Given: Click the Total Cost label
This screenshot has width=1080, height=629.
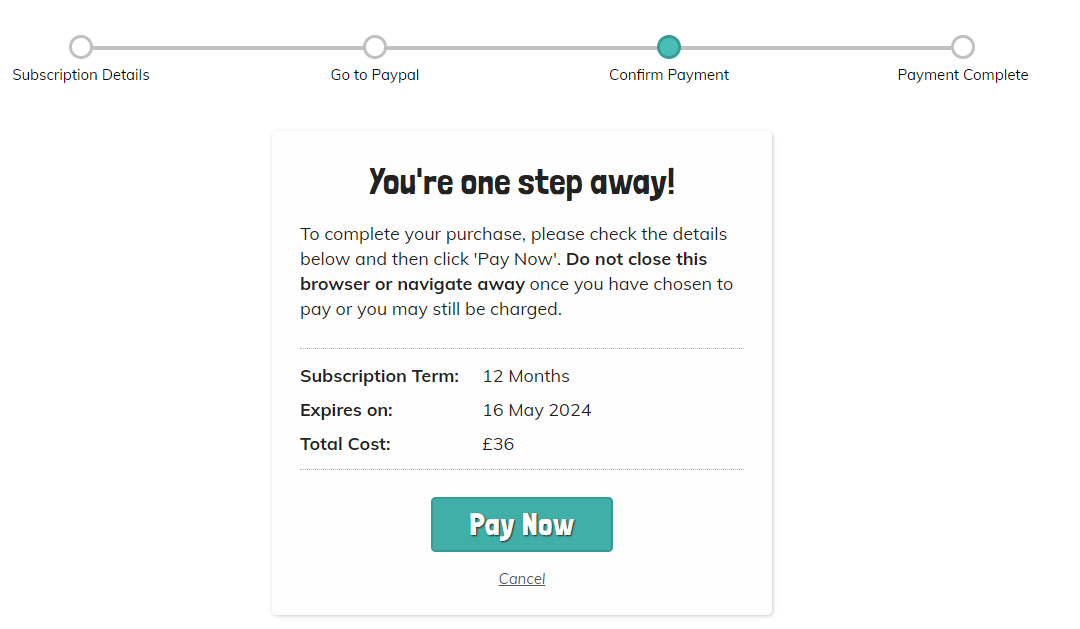Looking at the screenshot, I should click(x=345, y=444).
